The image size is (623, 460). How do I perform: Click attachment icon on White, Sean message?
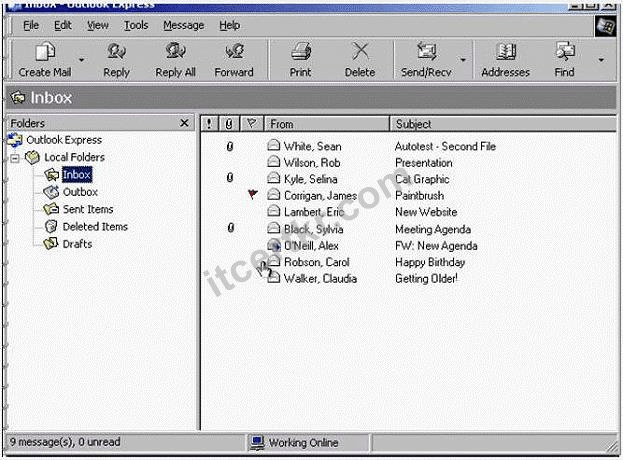[230, 147]
